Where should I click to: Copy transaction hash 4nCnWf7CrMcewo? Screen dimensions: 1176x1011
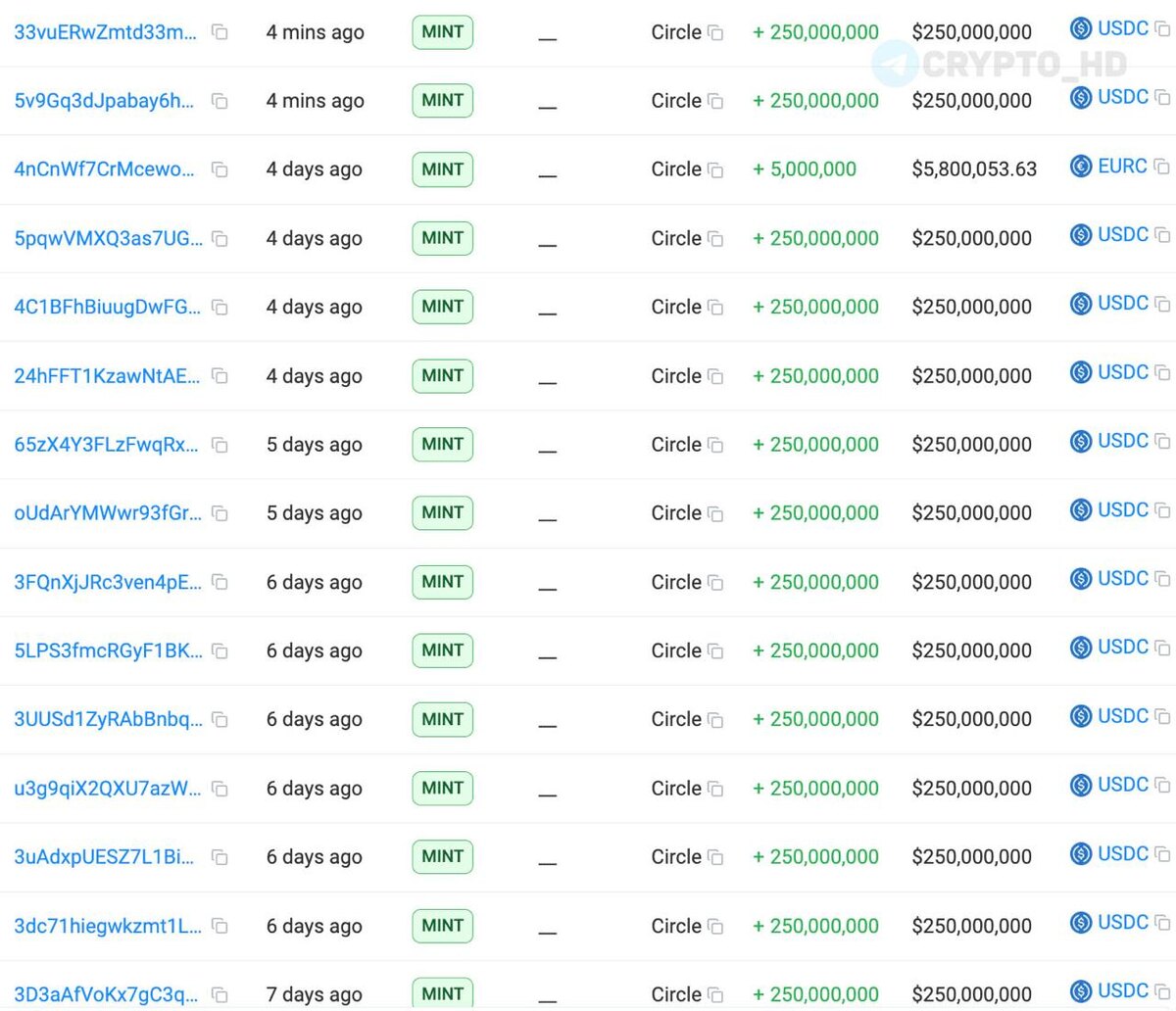[x=220, y=169]
